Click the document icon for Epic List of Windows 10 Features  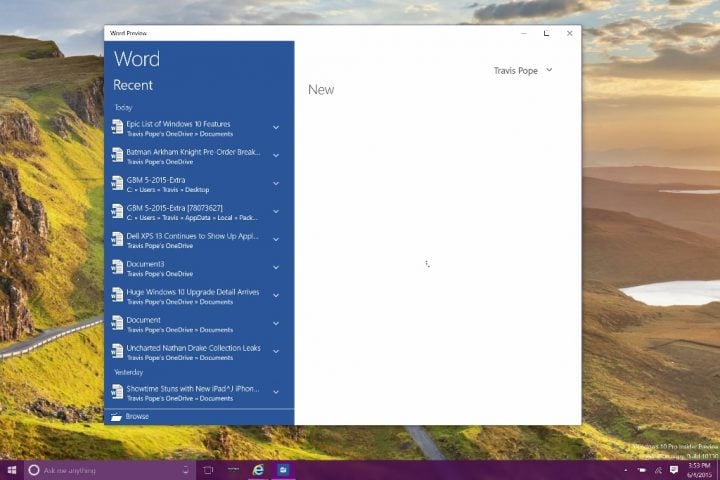click(x=117, y=127)
